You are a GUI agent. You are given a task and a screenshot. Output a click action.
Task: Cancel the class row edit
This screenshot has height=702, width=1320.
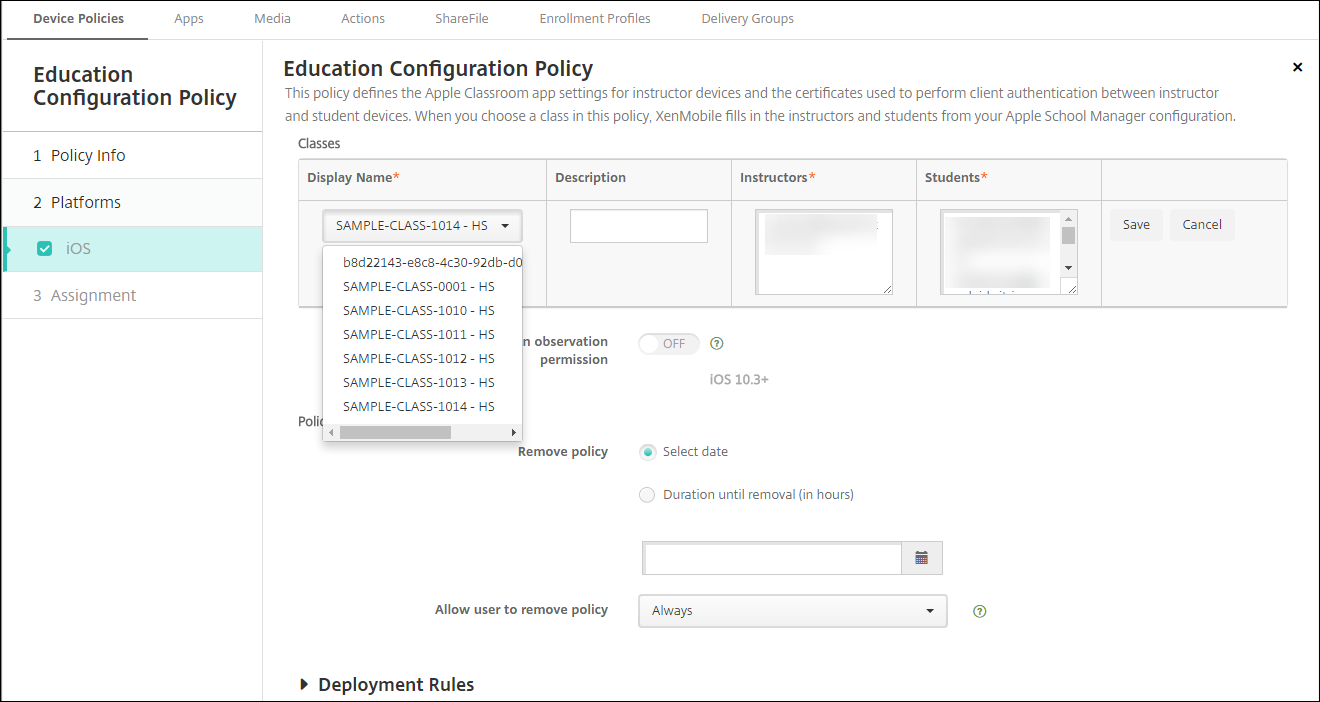[1201, 225]
